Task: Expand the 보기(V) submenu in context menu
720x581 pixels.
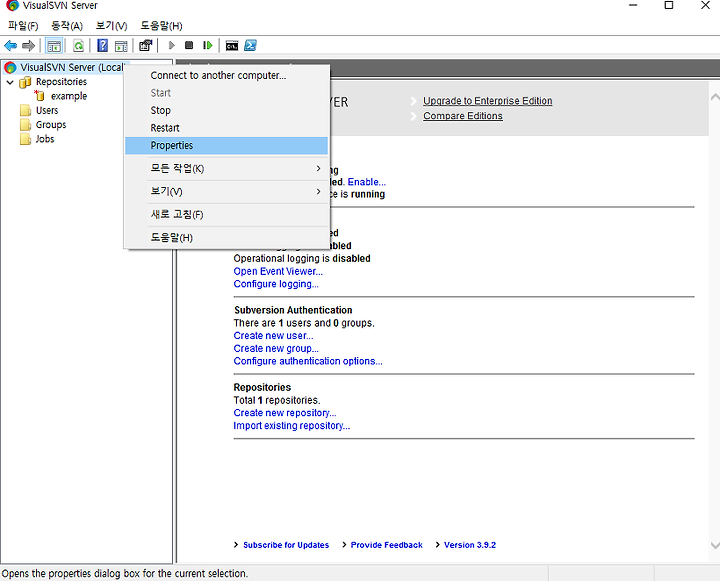Action: [x=226, y=192]
